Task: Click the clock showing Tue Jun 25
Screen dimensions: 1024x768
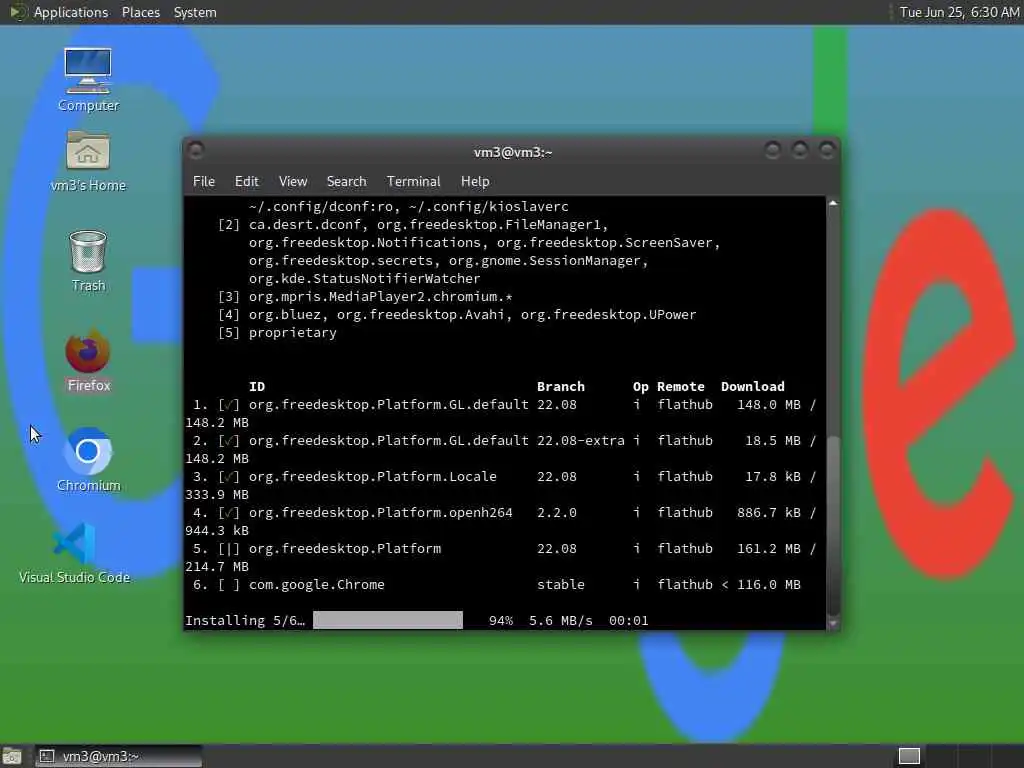Action: click(x=959, y=12)
